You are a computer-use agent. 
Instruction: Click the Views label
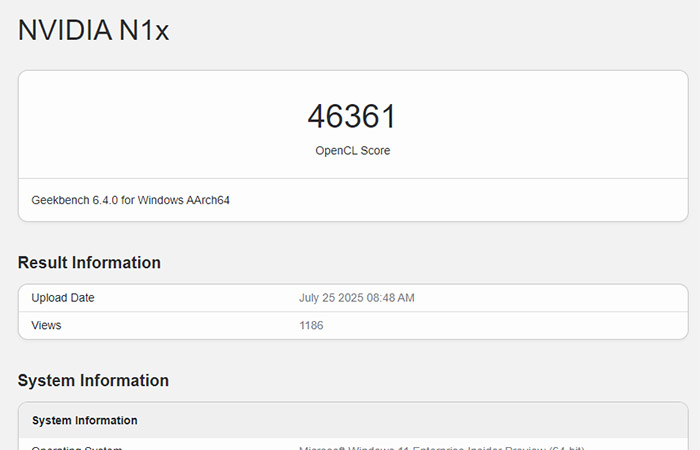coord(46,325)
